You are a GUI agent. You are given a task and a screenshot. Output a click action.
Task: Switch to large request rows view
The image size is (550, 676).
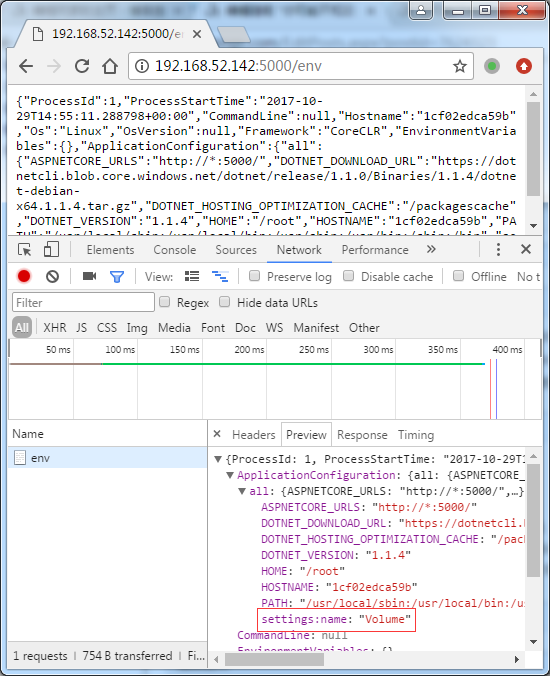[192, 276]
